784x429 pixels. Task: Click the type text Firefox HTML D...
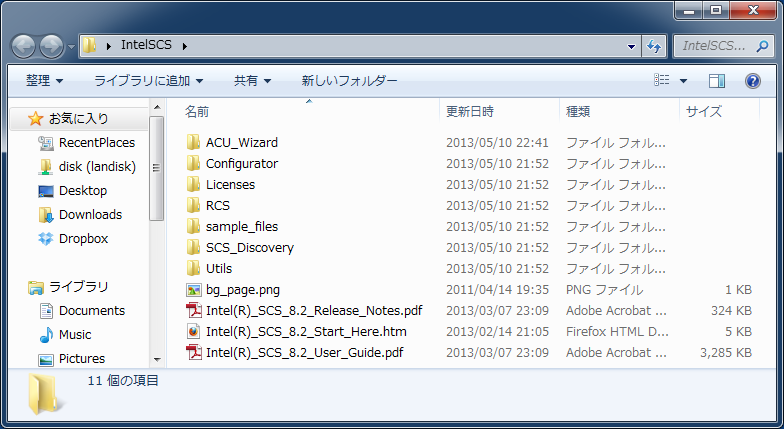point(617,332)
